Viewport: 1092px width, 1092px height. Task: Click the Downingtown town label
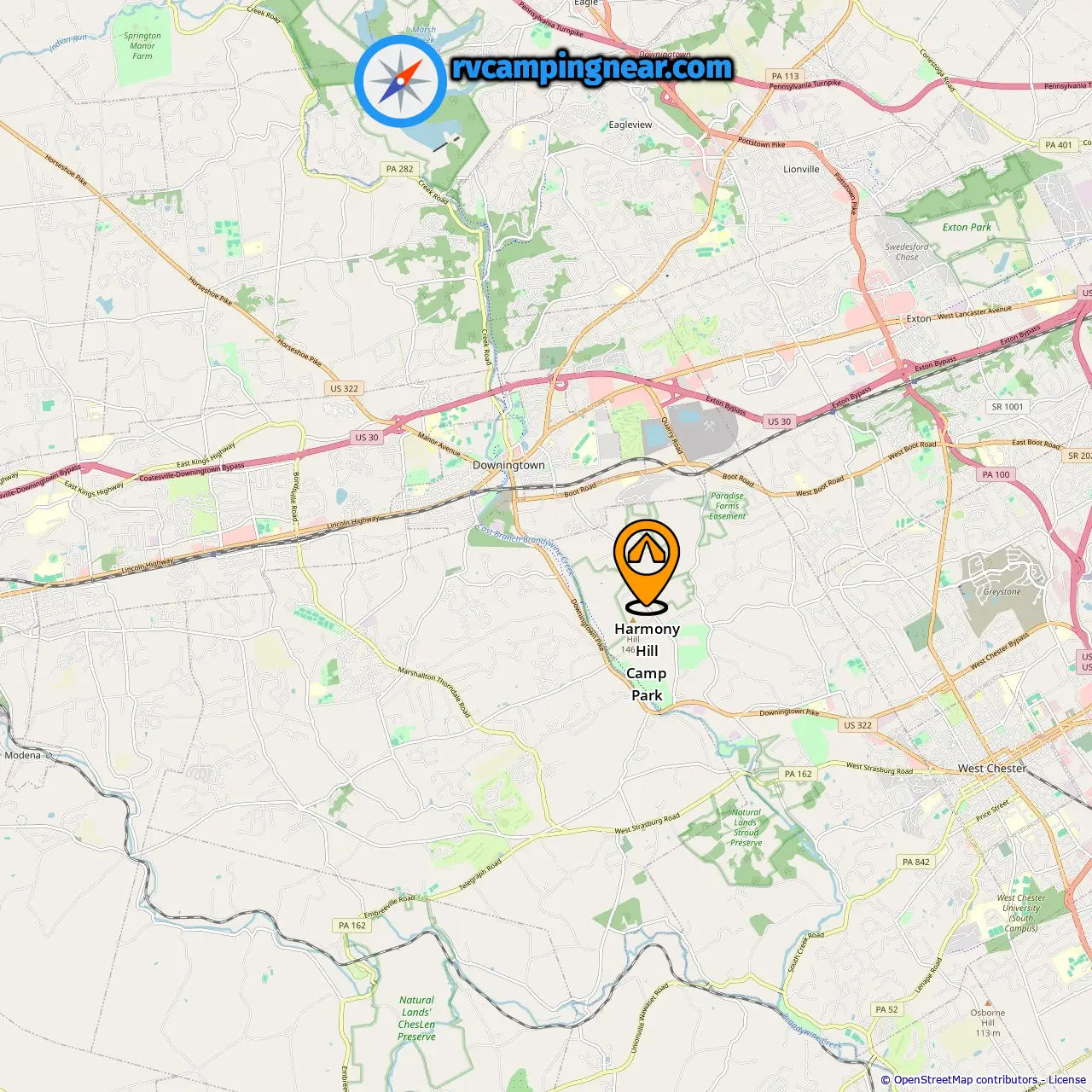(x=508, y=465)
